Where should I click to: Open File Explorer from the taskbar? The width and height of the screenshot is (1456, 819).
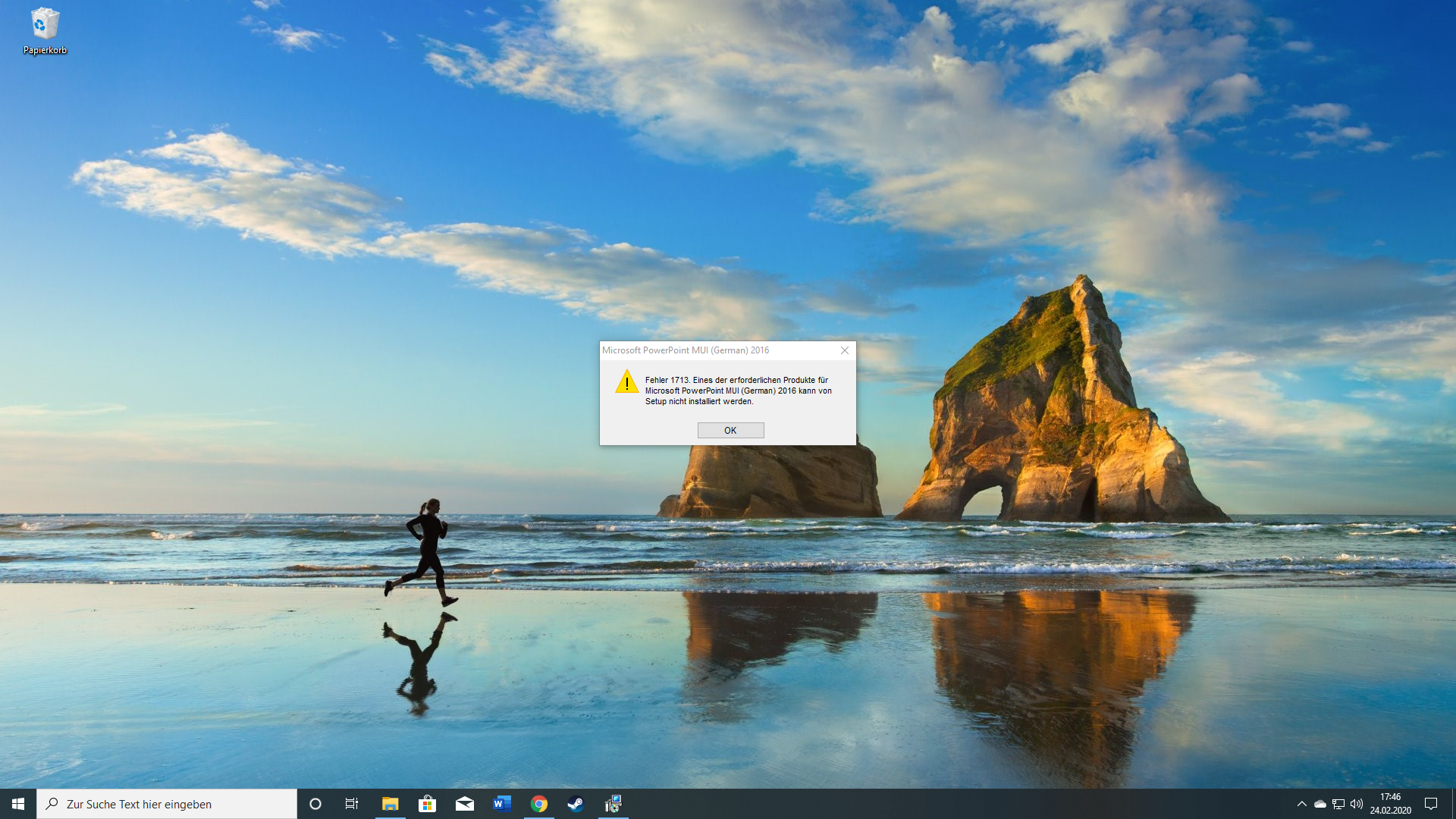390,804
